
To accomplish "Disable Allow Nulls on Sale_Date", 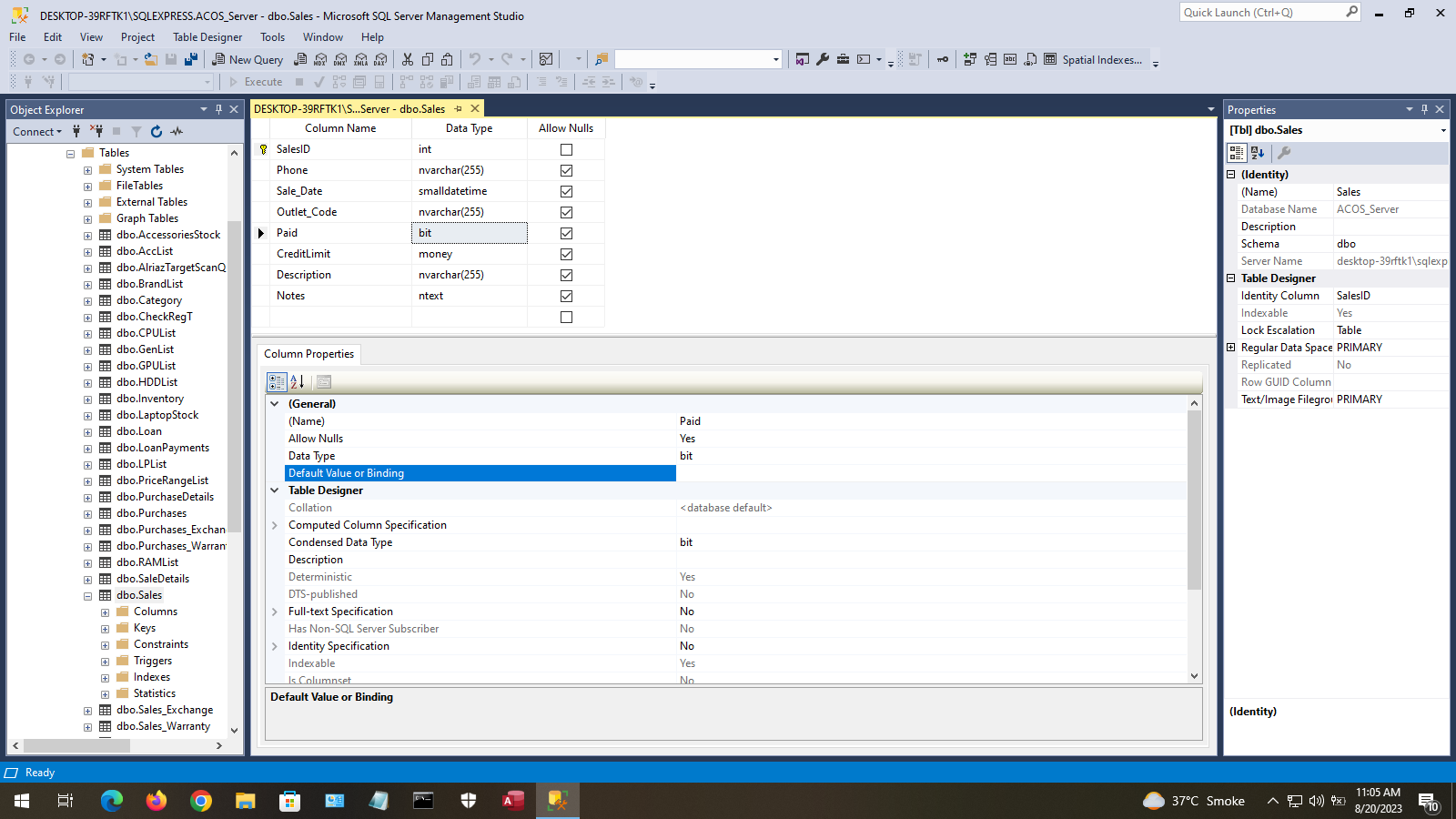I will pos(566,191).
